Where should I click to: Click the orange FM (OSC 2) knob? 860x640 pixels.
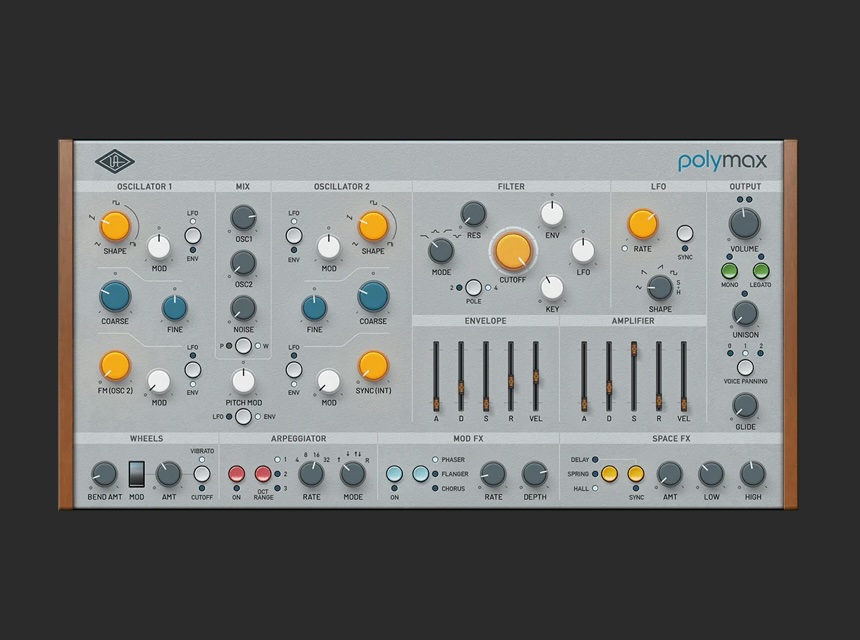(115, 366)
